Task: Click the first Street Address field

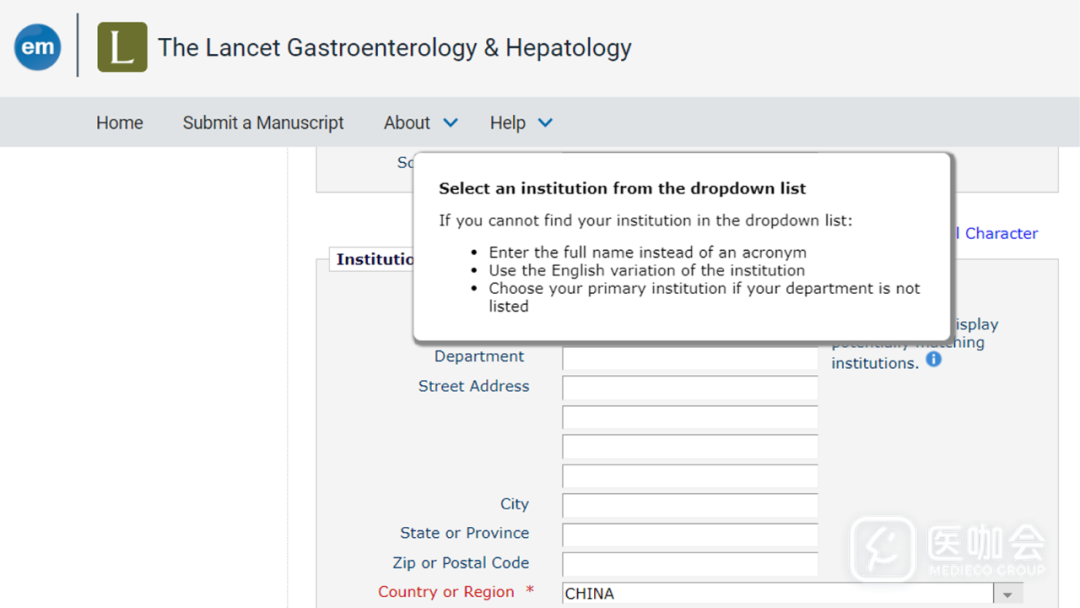Action: 689,388
